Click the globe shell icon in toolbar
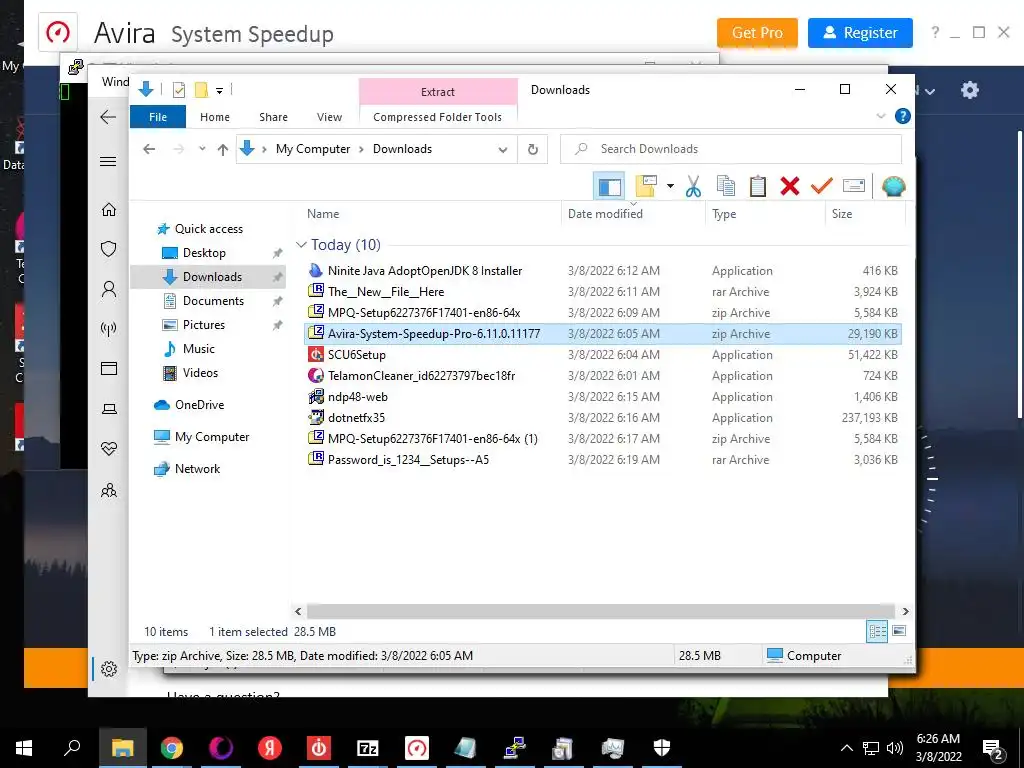 click(893, 187)
